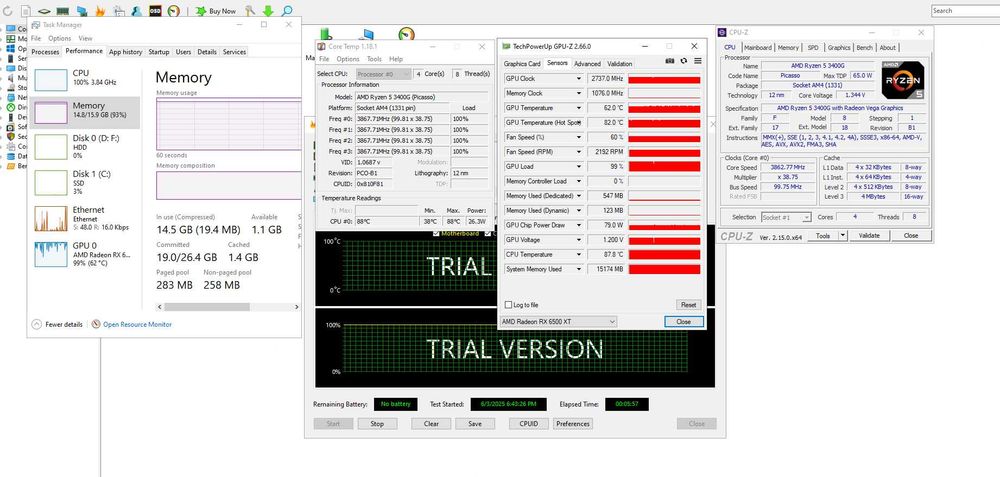The height and width of the screenshot is (477, 1000).
Task: Click the GPU-Z screenshot camera icon
Action: click(x=670, y=61)
